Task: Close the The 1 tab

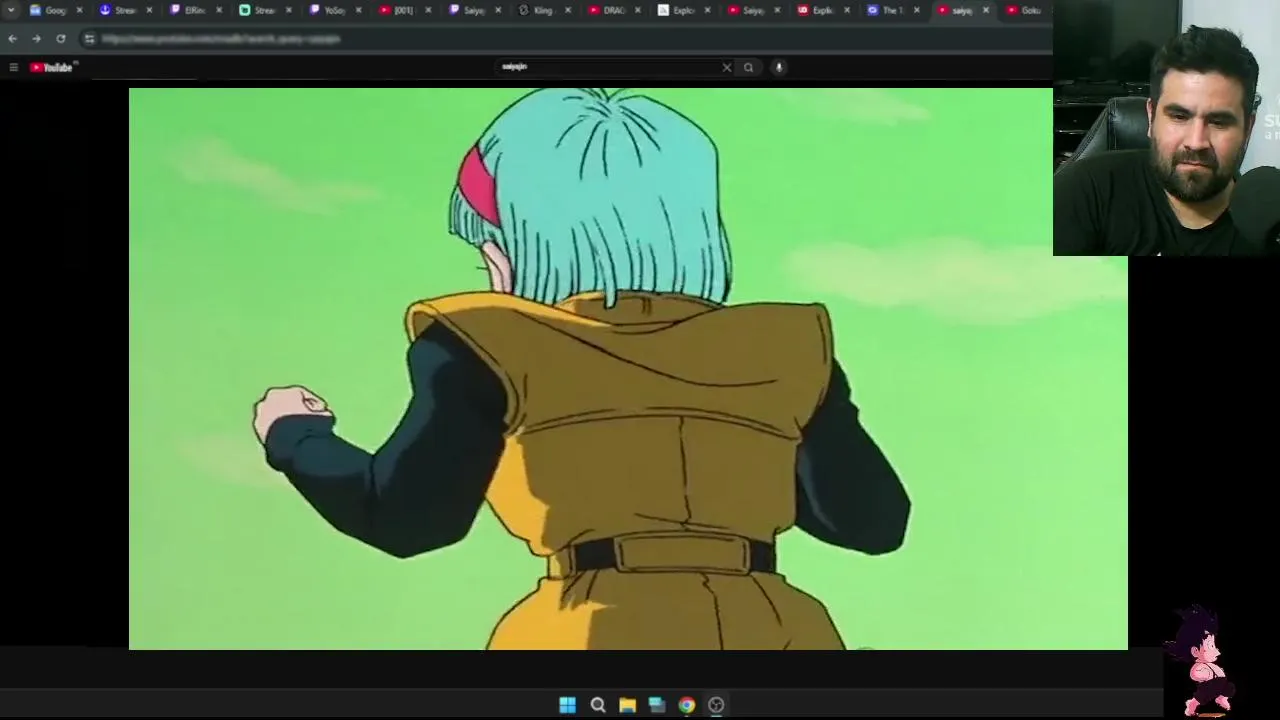Action: tap(916, 10)
